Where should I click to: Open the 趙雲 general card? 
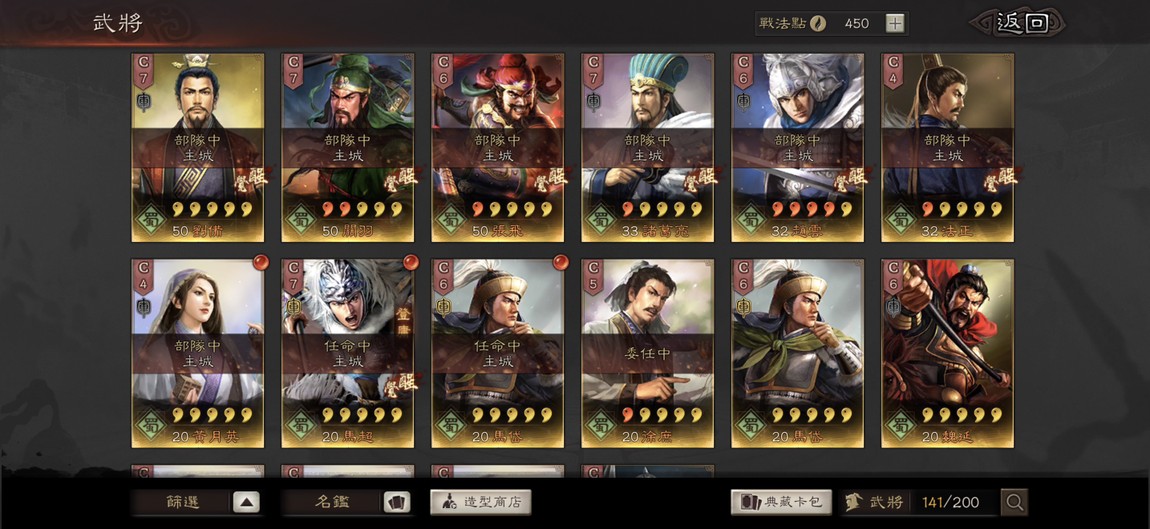797,147
